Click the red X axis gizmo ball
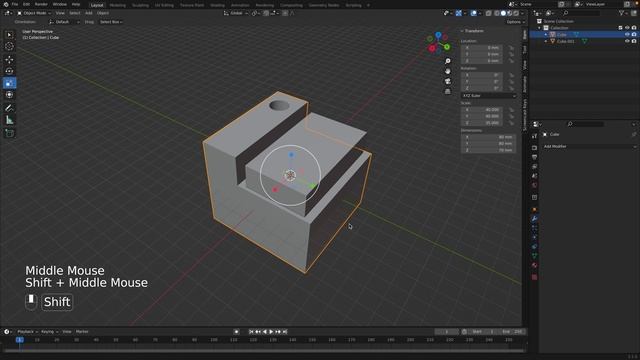The image size is (640, 360). 432,49
